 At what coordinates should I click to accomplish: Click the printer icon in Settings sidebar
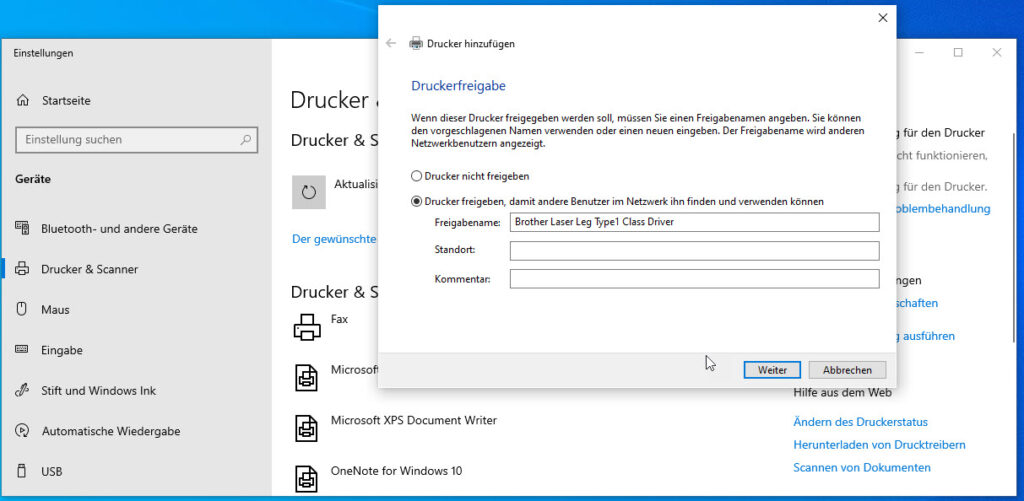coord(22,268)
